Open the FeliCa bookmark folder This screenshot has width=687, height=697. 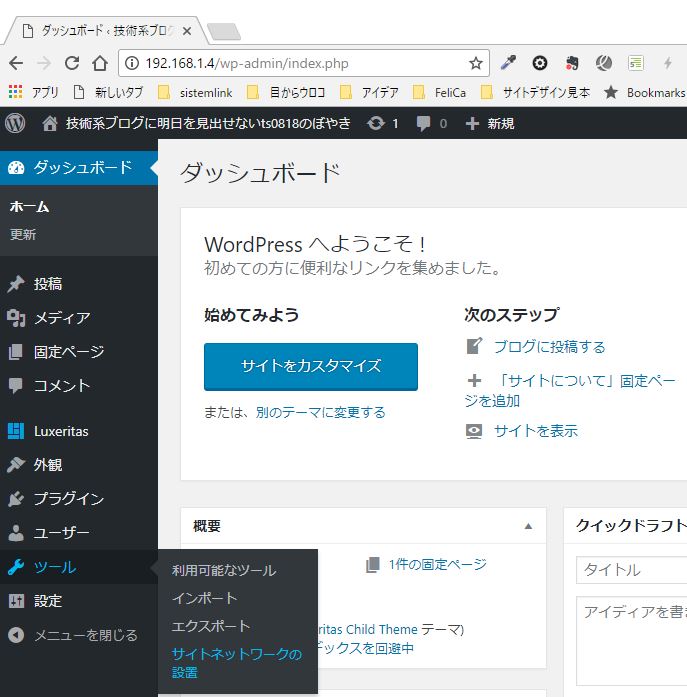[x=439, y=92]
